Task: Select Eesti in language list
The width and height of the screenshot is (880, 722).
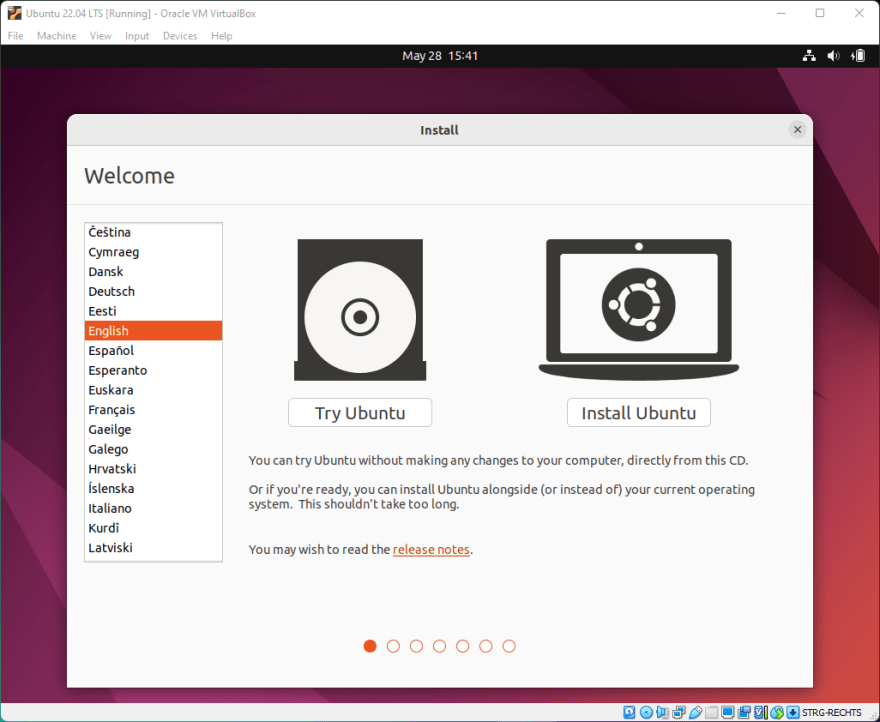Action: [153, 311]
